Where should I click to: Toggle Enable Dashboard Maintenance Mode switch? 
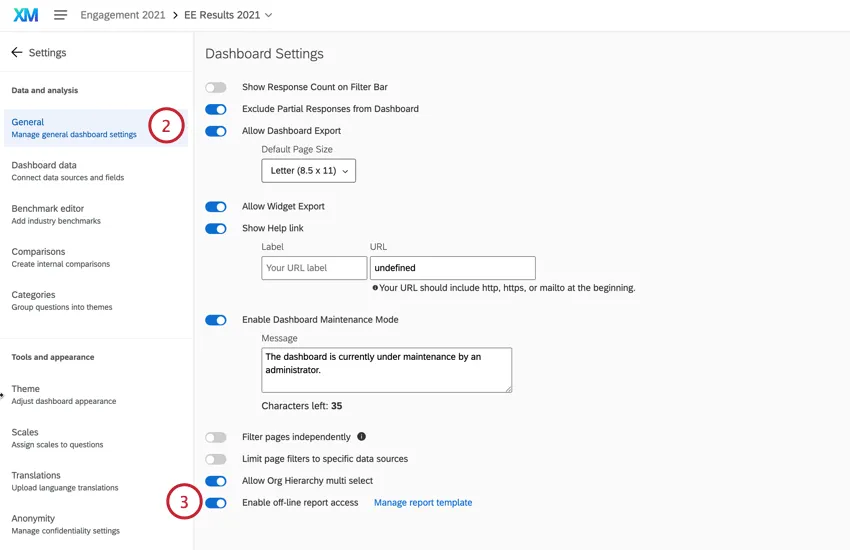click(215, 320)
